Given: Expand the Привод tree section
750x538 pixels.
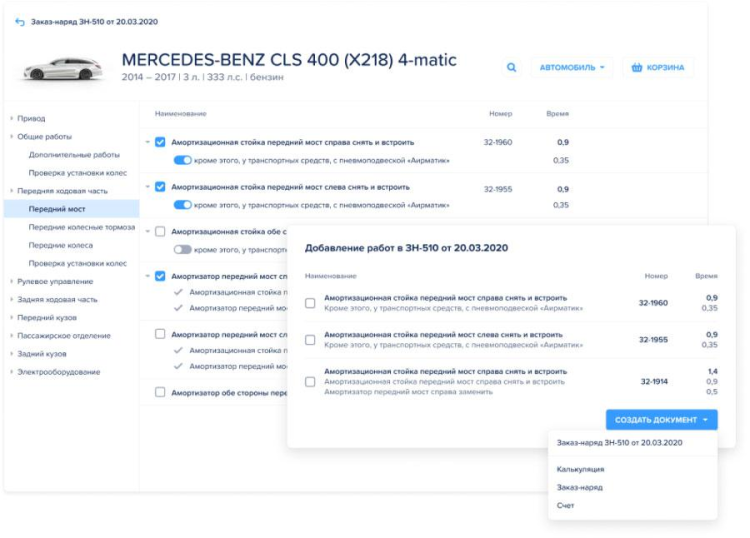Looking at the screenshot, I should coord(12,119).
